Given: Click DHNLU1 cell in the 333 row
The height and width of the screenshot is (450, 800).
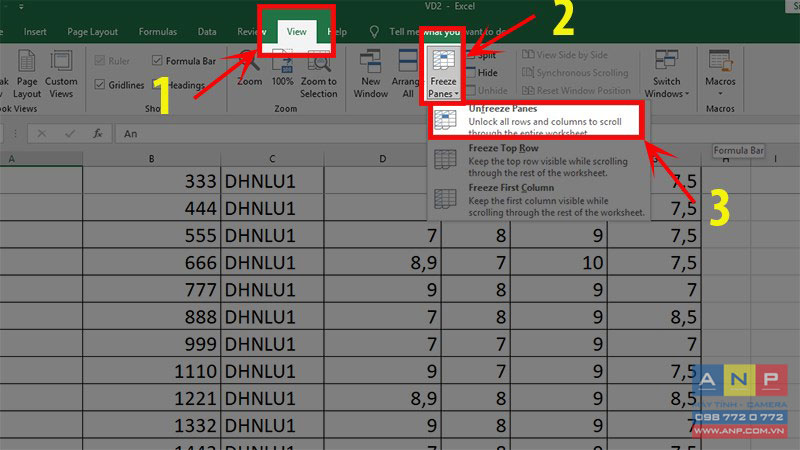Looking at the screenshot, I should [x=272, y=181].
